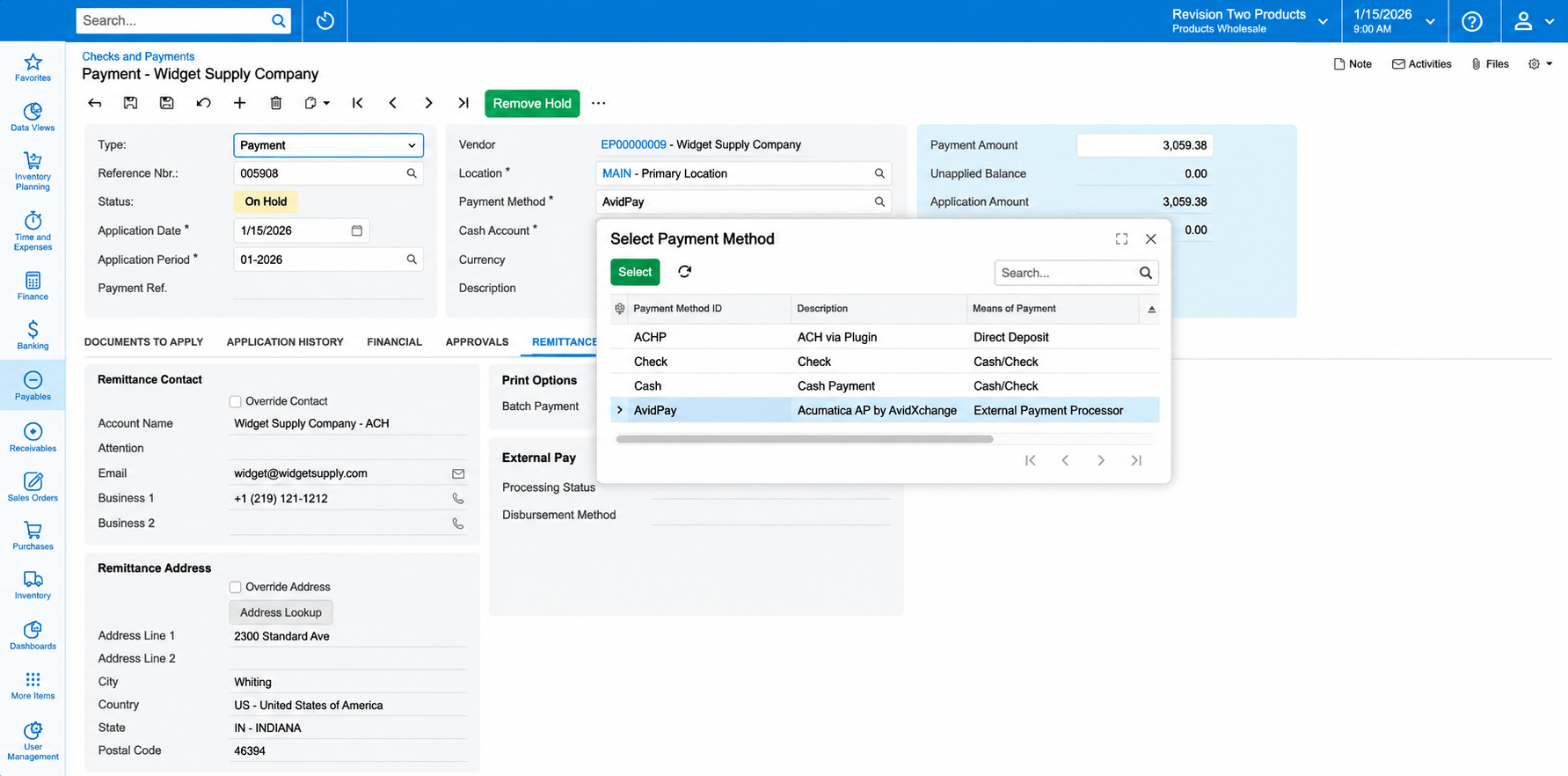The height and width of the screenshot is (776, 1568).
Task: Switch to Approvals tab
Action: (x=477, y=342)
